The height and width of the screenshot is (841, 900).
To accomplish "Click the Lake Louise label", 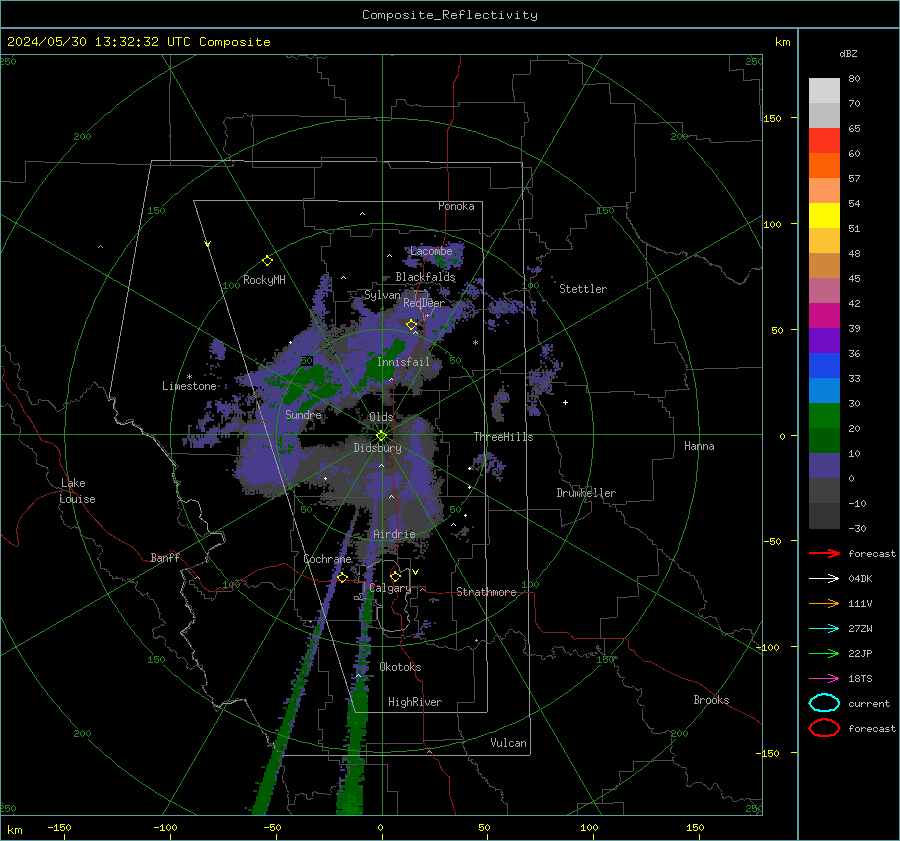I will 77,491.
